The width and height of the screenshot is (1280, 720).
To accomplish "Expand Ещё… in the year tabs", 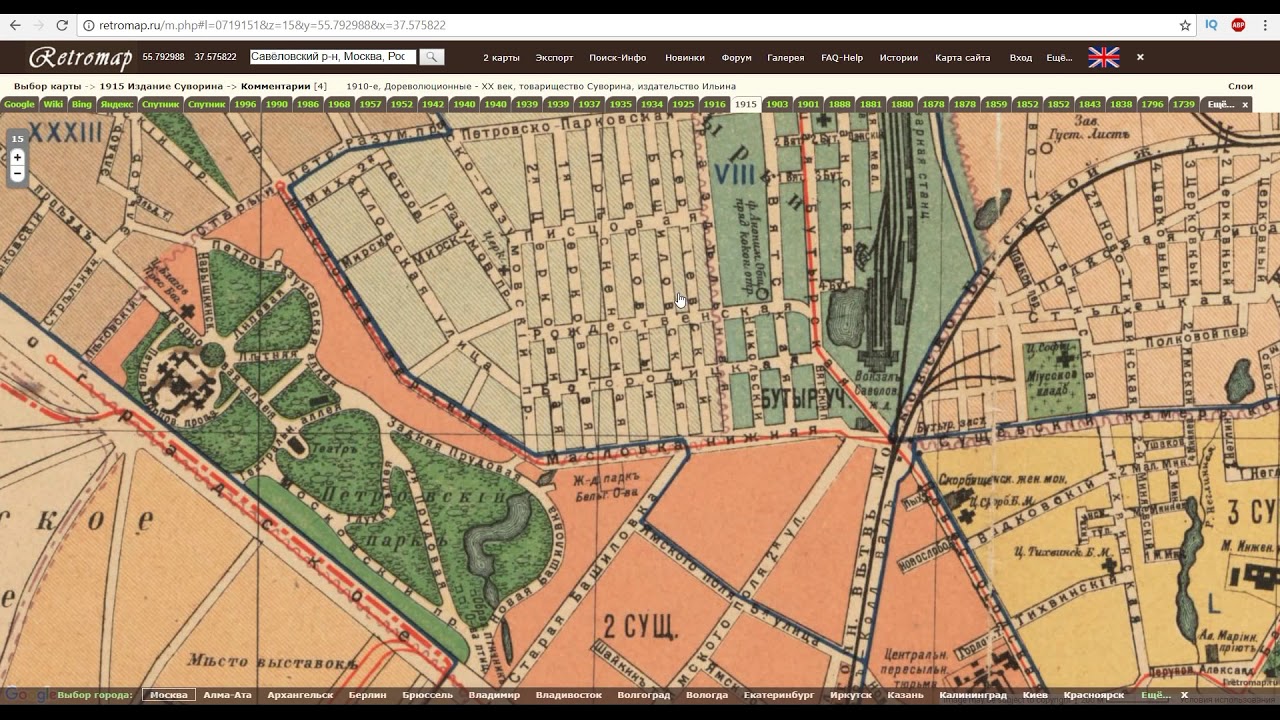I will 1219,104.
